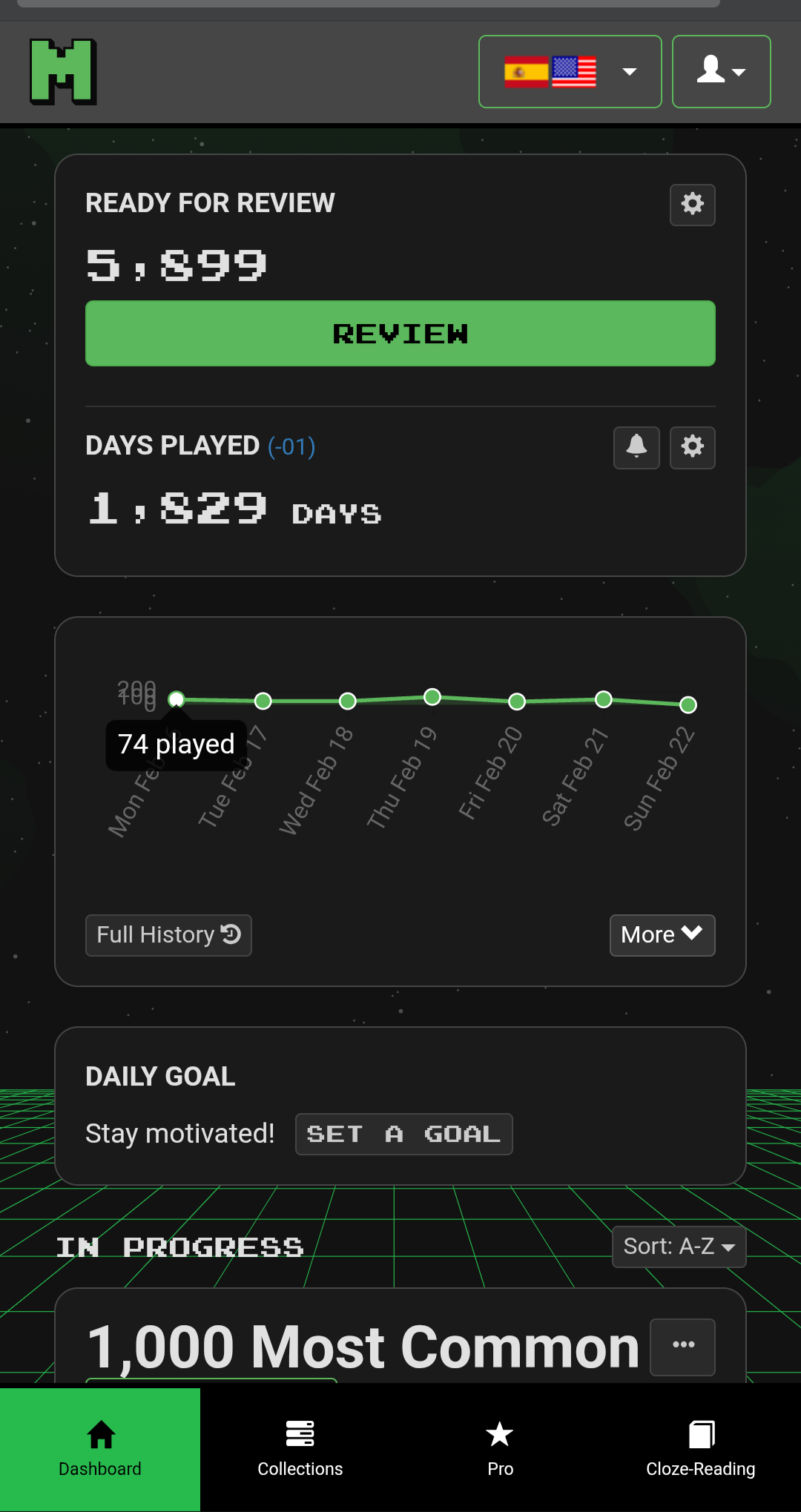
Task: Open the Sort: A-Z dropdown
Action: coord(679,1247)
